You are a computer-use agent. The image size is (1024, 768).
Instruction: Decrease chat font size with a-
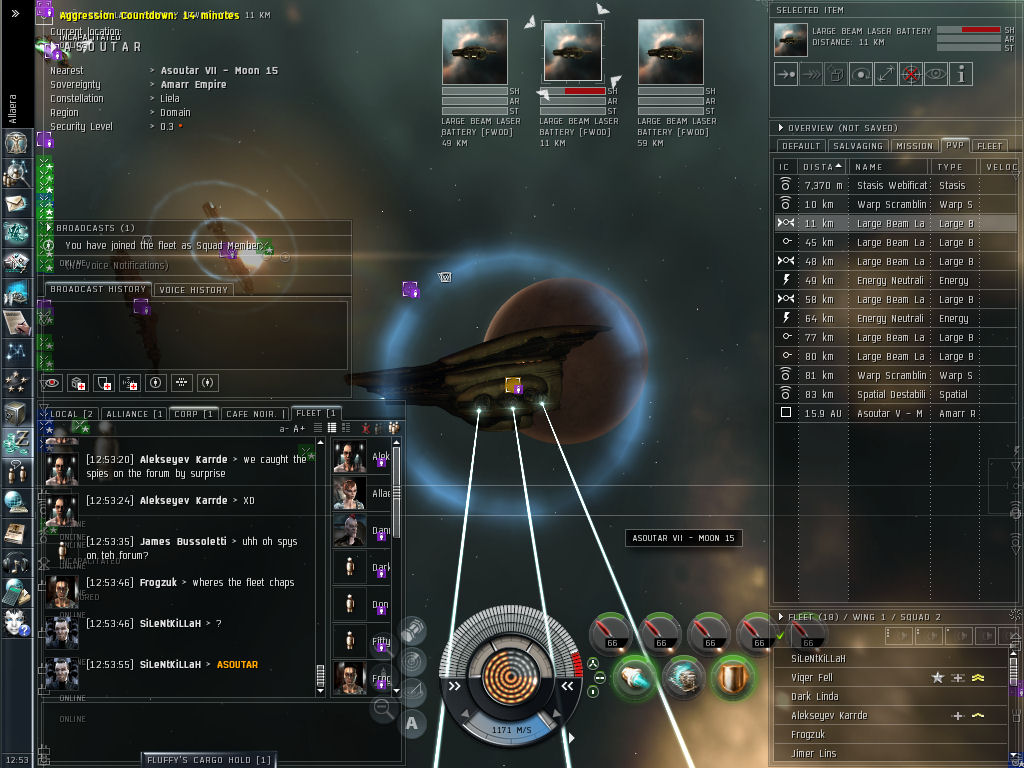284,429
